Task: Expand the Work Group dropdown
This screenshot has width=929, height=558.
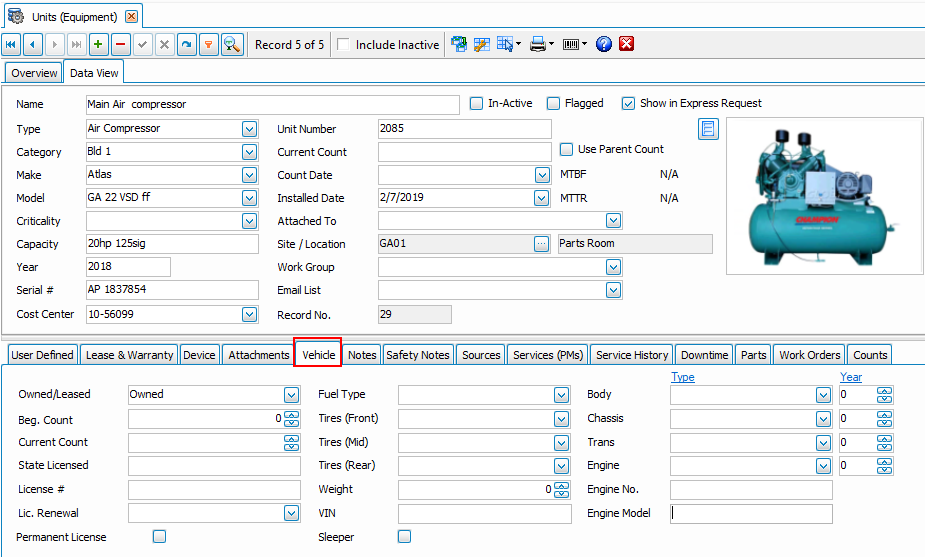Action: 613,267
